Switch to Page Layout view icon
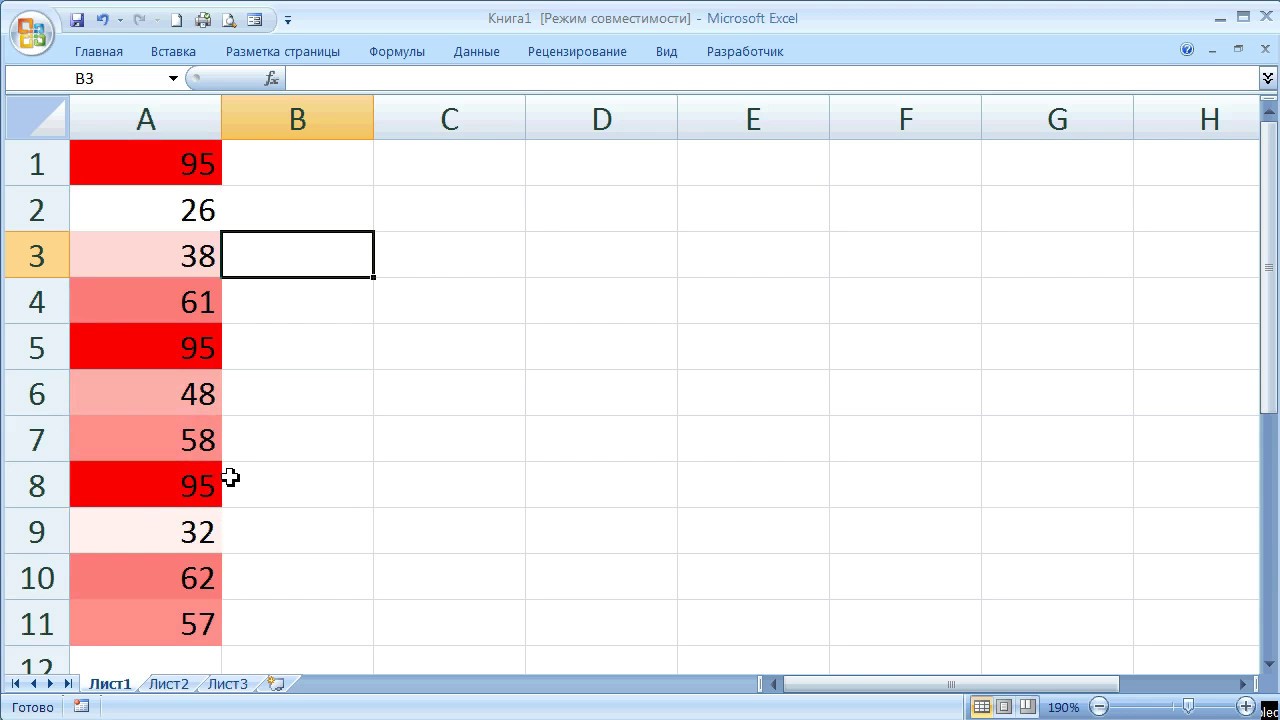Image resolution: width=1280 pixels, height=720 pixels. (x=1004, y=707)
